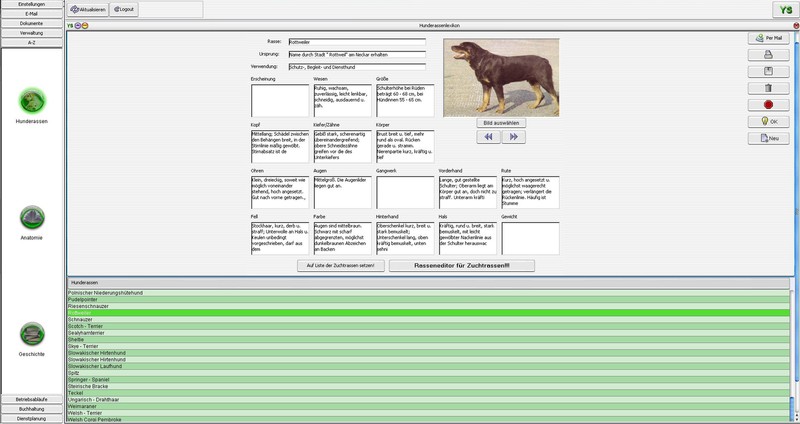Open the Hunderassen section icon
The height and width of the screenshot is (424, 800).
click(x=32, y=101)
